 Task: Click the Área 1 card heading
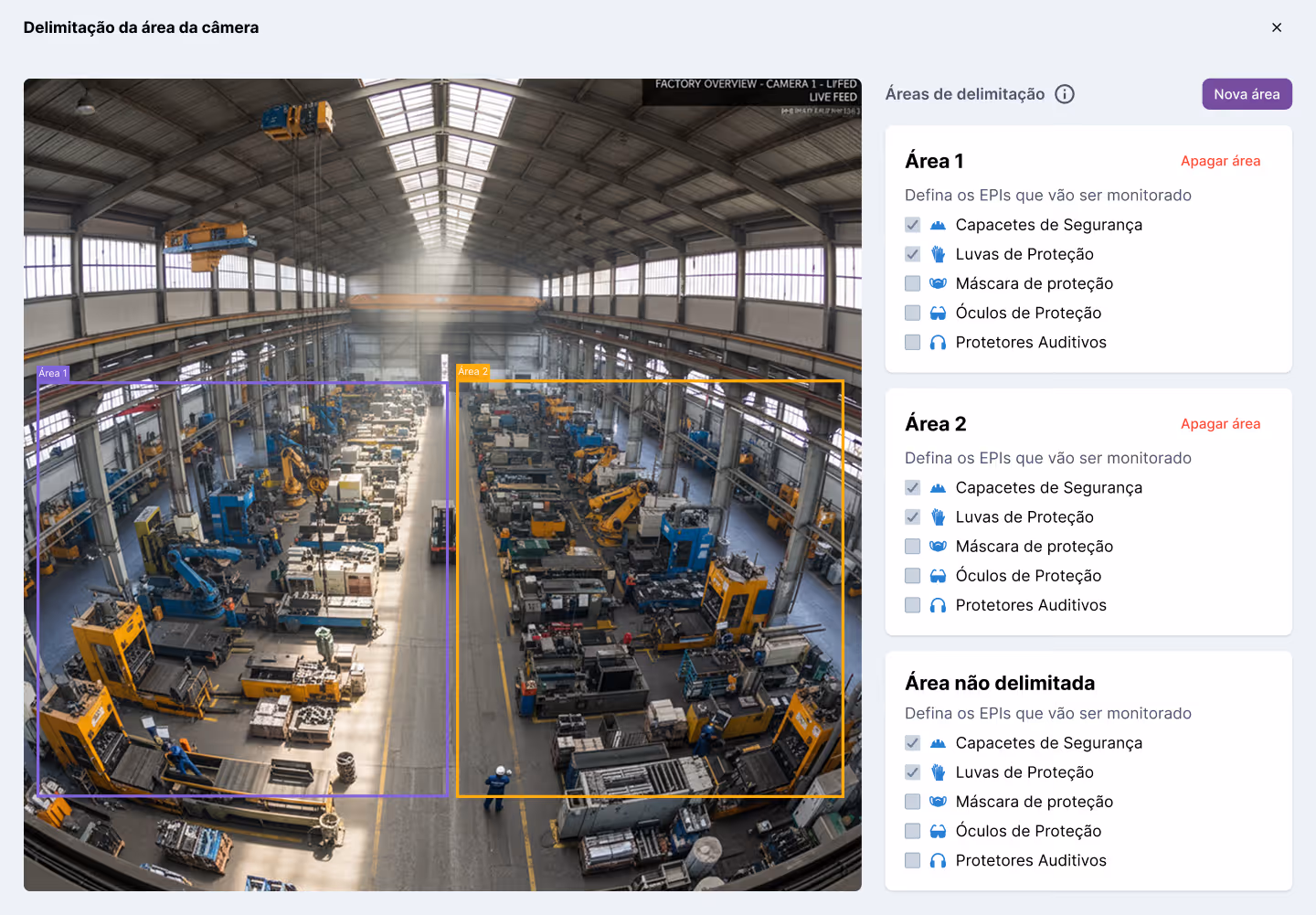[x=934, y=161]
